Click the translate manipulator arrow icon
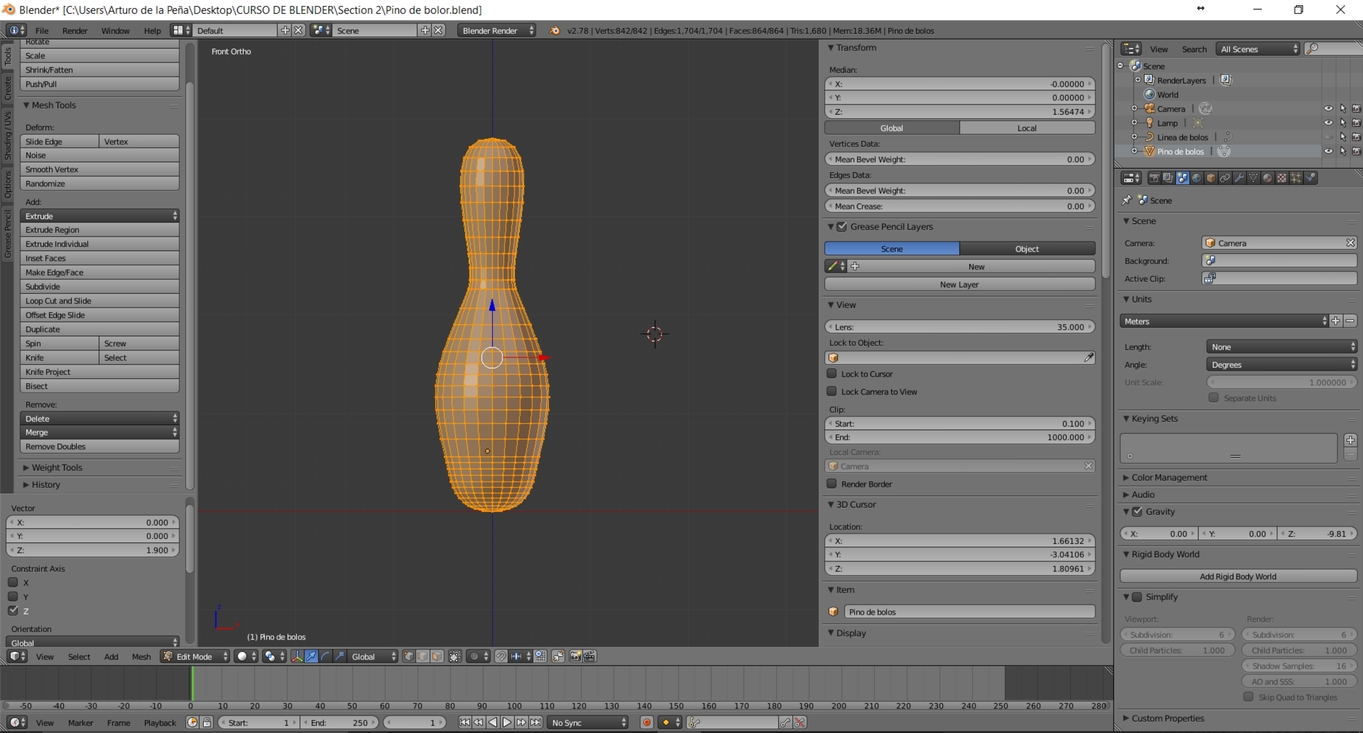1363x733 pixels. [312, 657]
